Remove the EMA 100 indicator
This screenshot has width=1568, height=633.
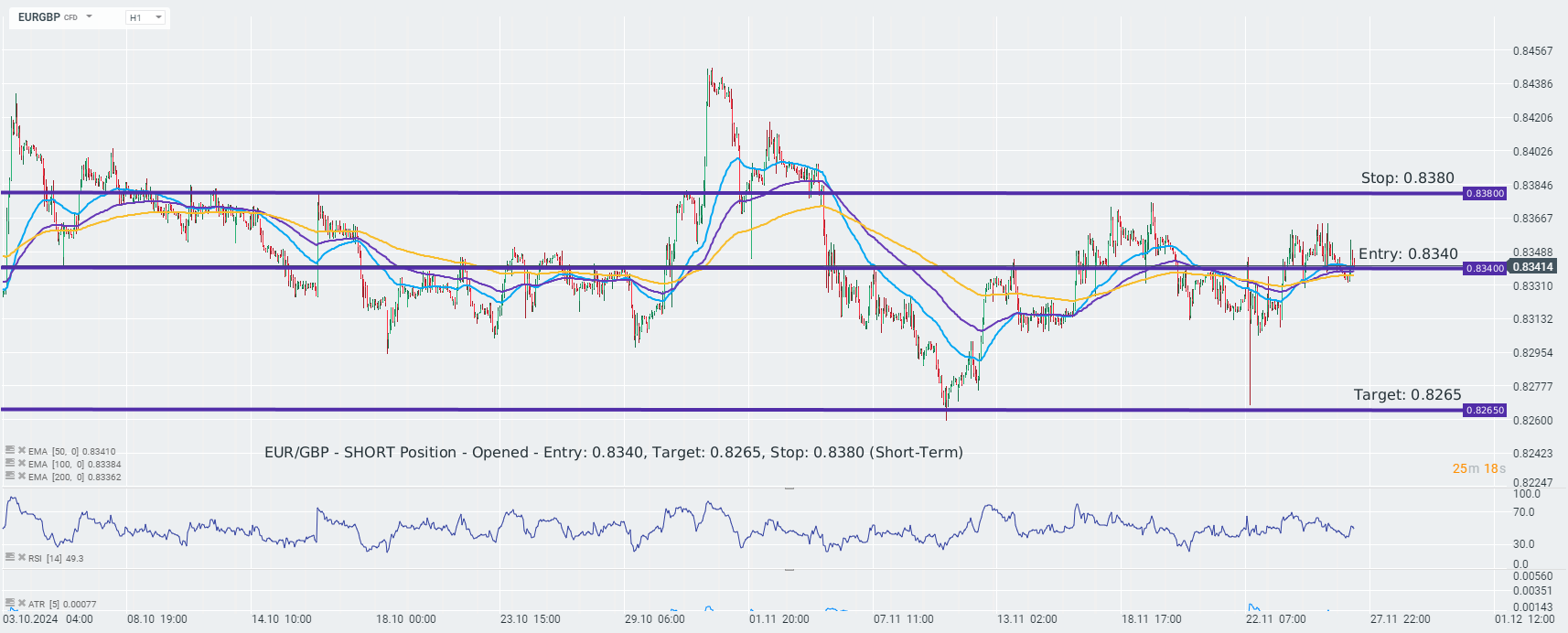[22, 463]
